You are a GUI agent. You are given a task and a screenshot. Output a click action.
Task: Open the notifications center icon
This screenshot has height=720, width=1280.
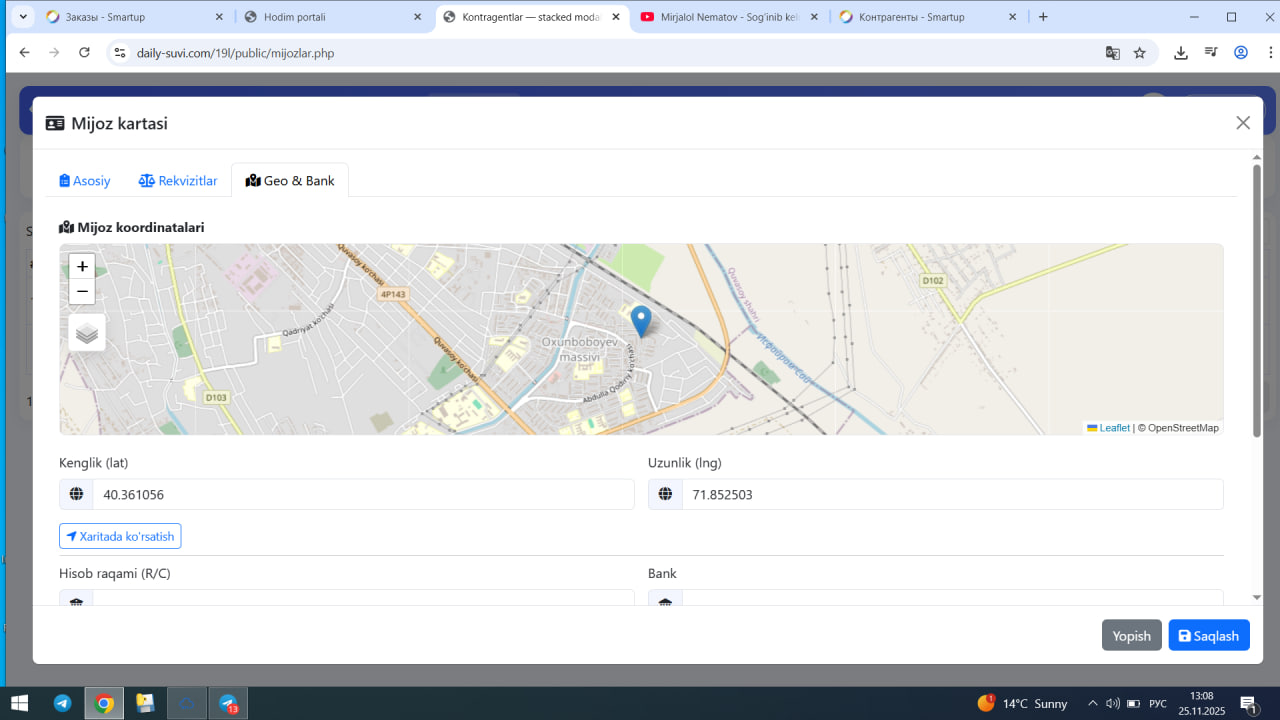(1248, 704)
